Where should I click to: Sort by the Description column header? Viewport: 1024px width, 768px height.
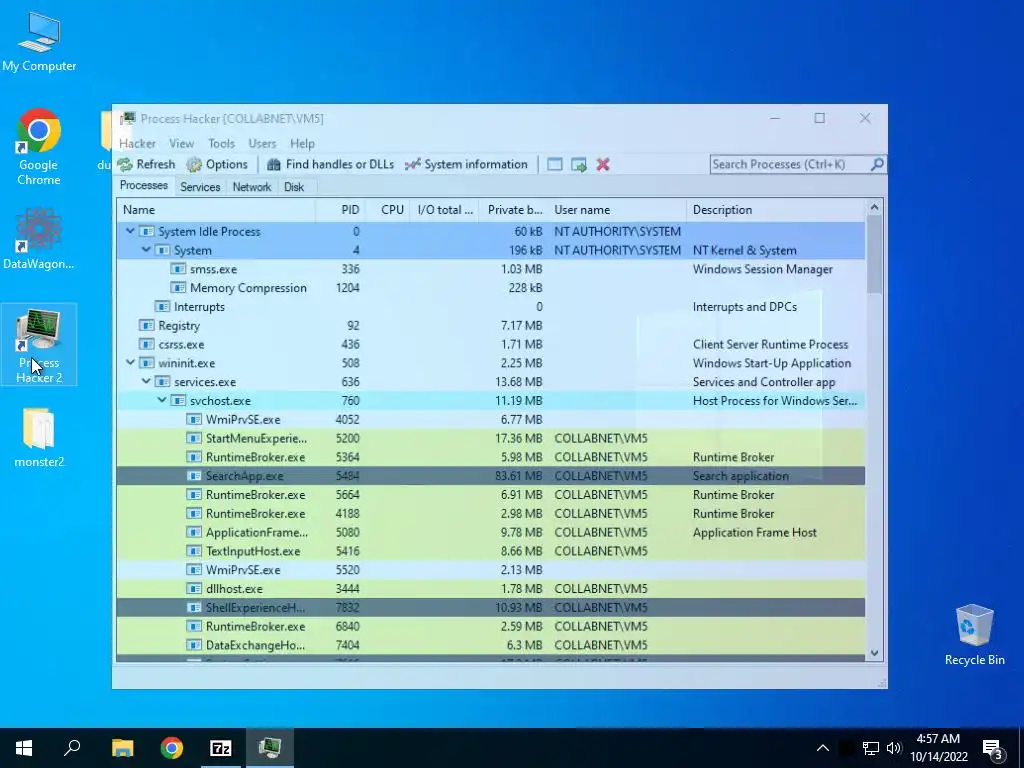pos(776,210)
